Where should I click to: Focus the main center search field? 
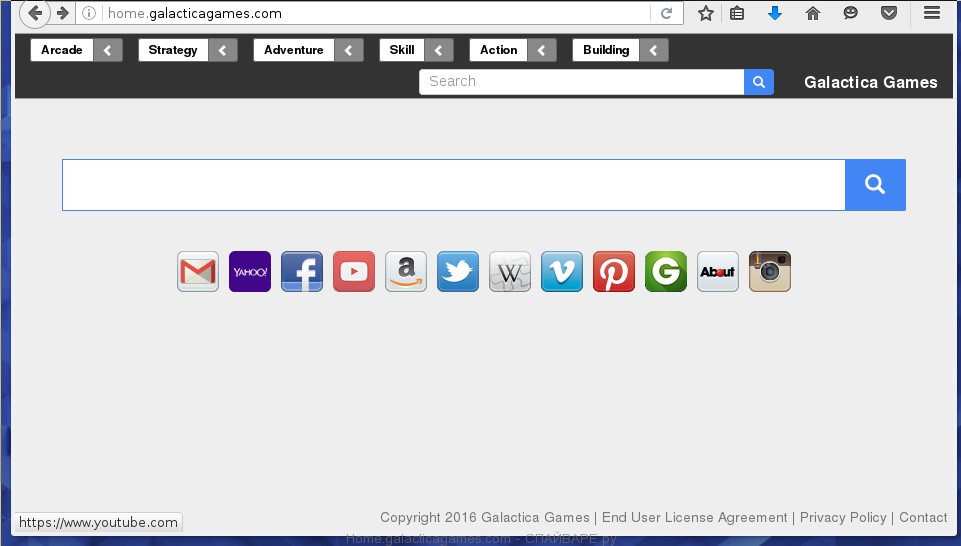click(x=453, y=185)
